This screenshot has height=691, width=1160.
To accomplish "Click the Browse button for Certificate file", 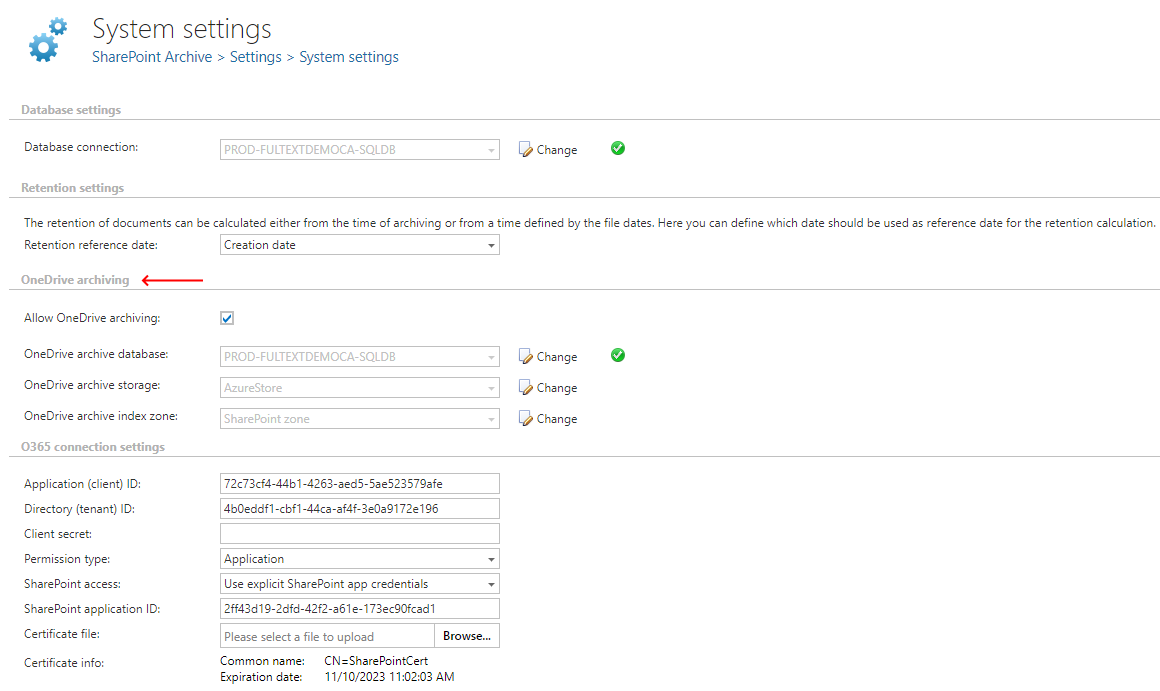I will click(466, 635).
